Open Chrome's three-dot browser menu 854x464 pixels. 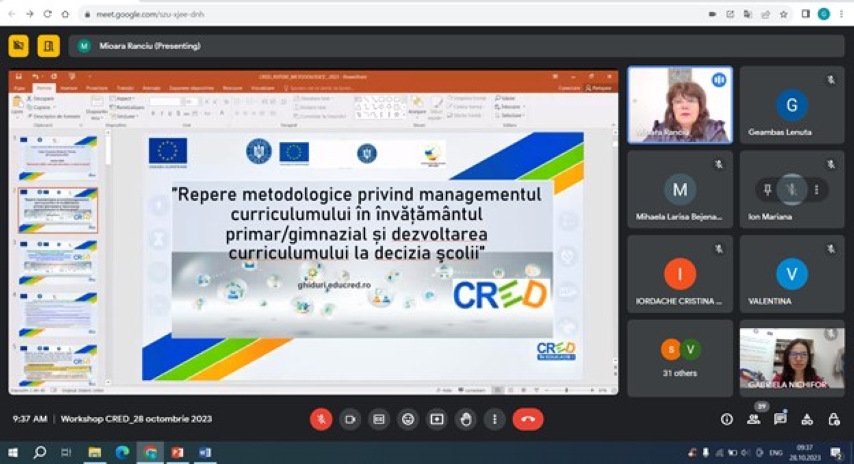(x=842, y=14)
